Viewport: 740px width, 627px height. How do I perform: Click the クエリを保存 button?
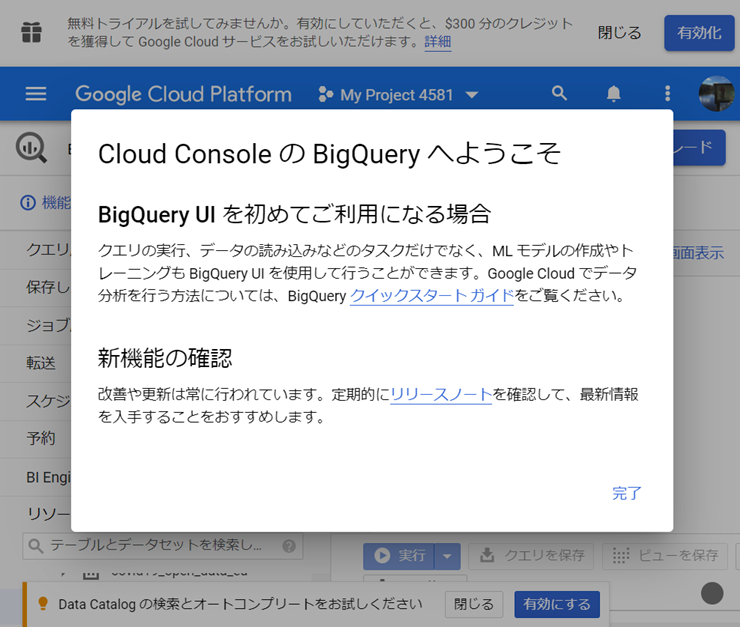533,556
